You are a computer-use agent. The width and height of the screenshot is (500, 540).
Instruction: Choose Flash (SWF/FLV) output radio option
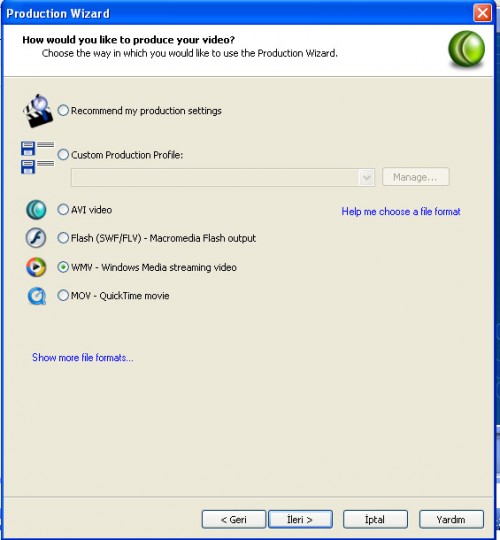tap(63, 238)
